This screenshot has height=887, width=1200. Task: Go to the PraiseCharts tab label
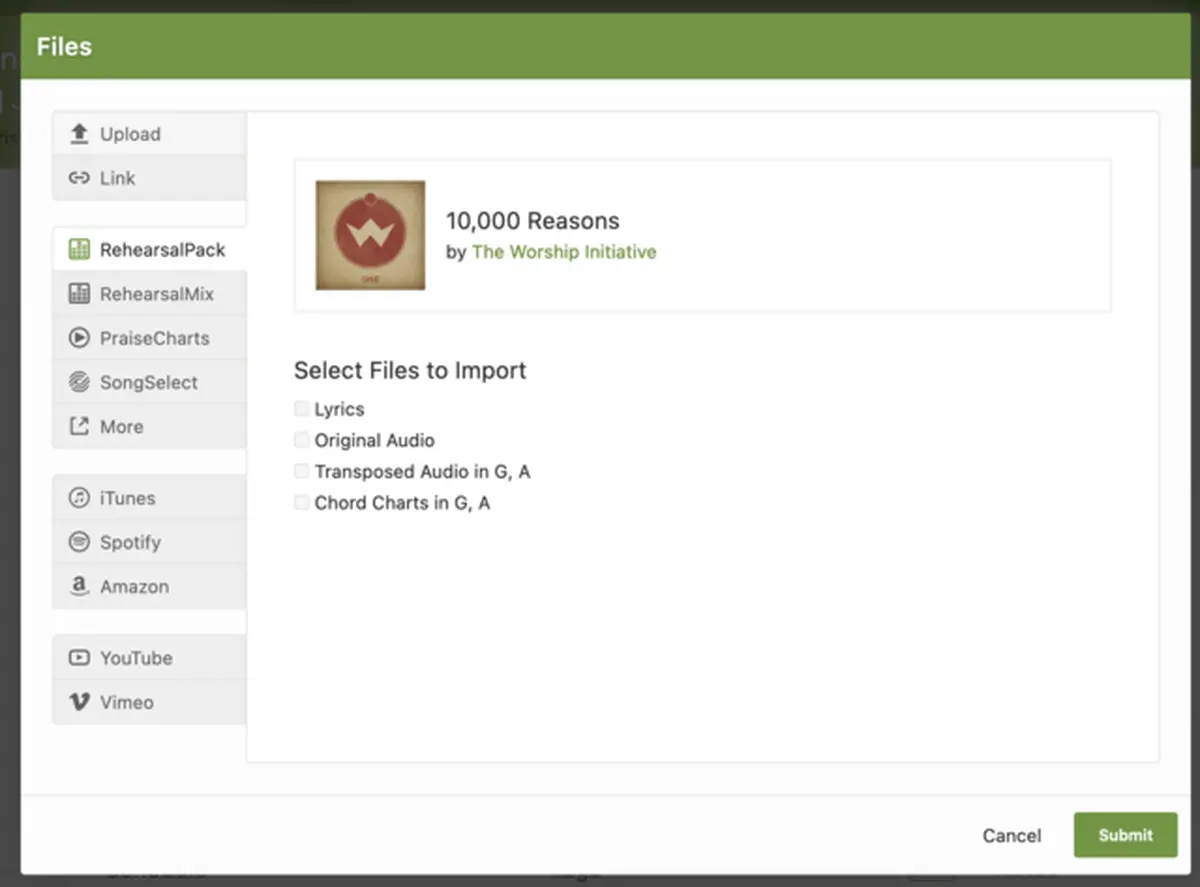[x=155, y=338]
